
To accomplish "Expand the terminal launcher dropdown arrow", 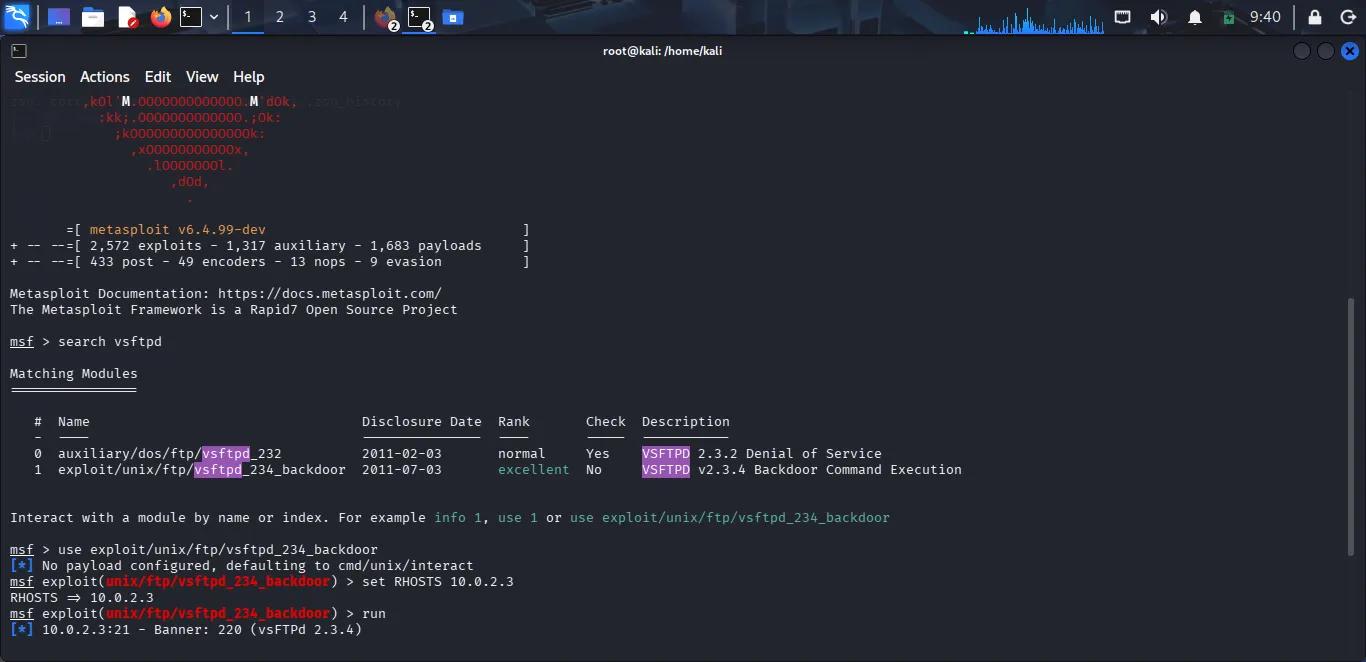I will click(x=213, y=17).
